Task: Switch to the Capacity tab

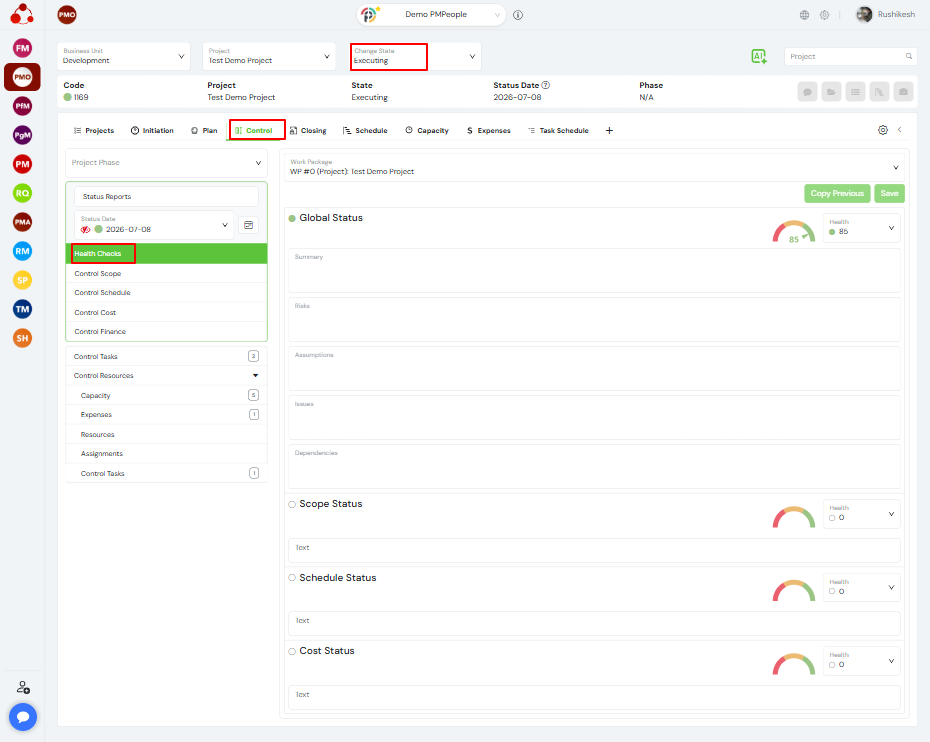Action: coord(427,130)
